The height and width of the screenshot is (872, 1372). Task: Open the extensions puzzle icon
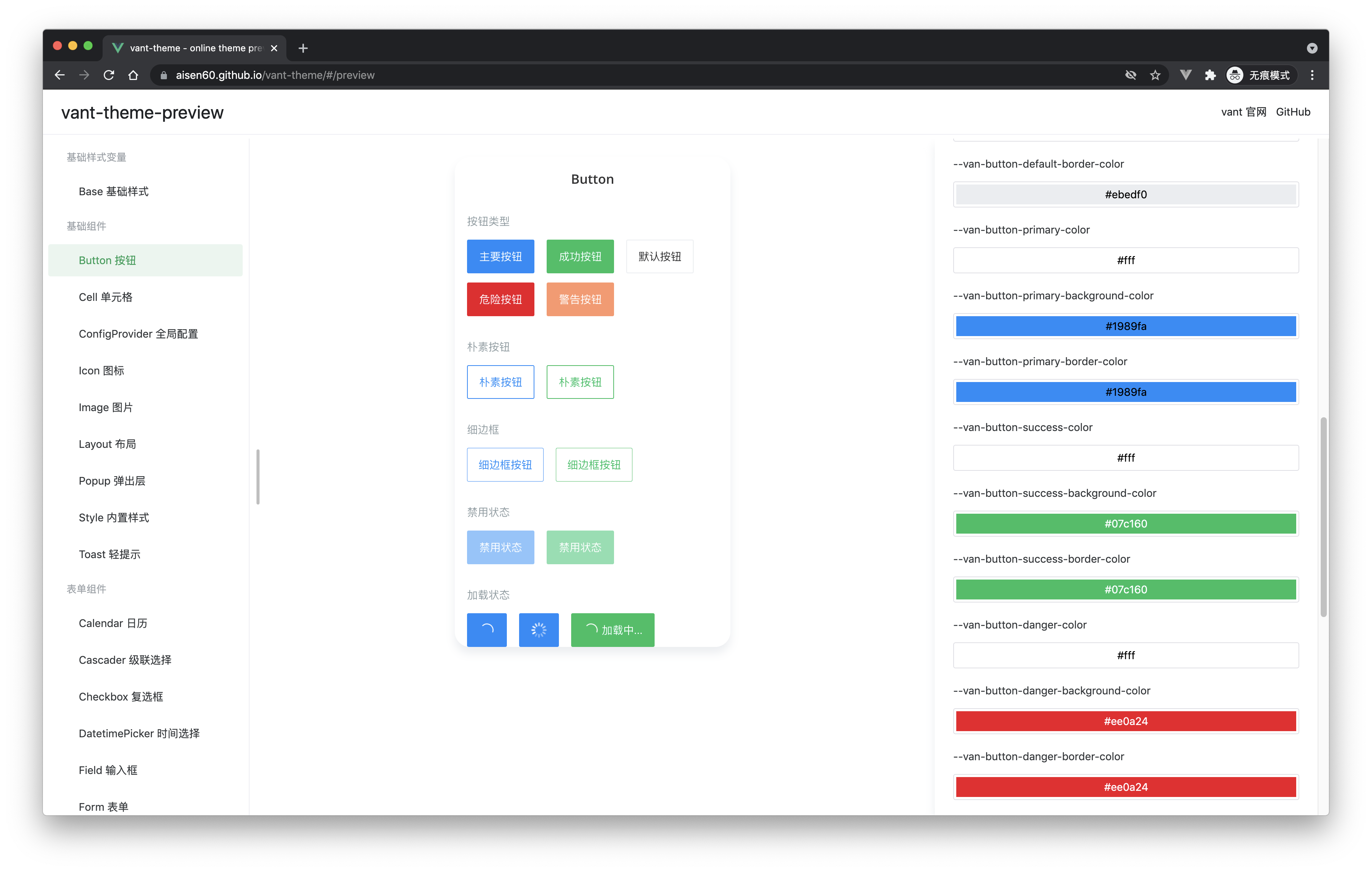(1210, 75)
